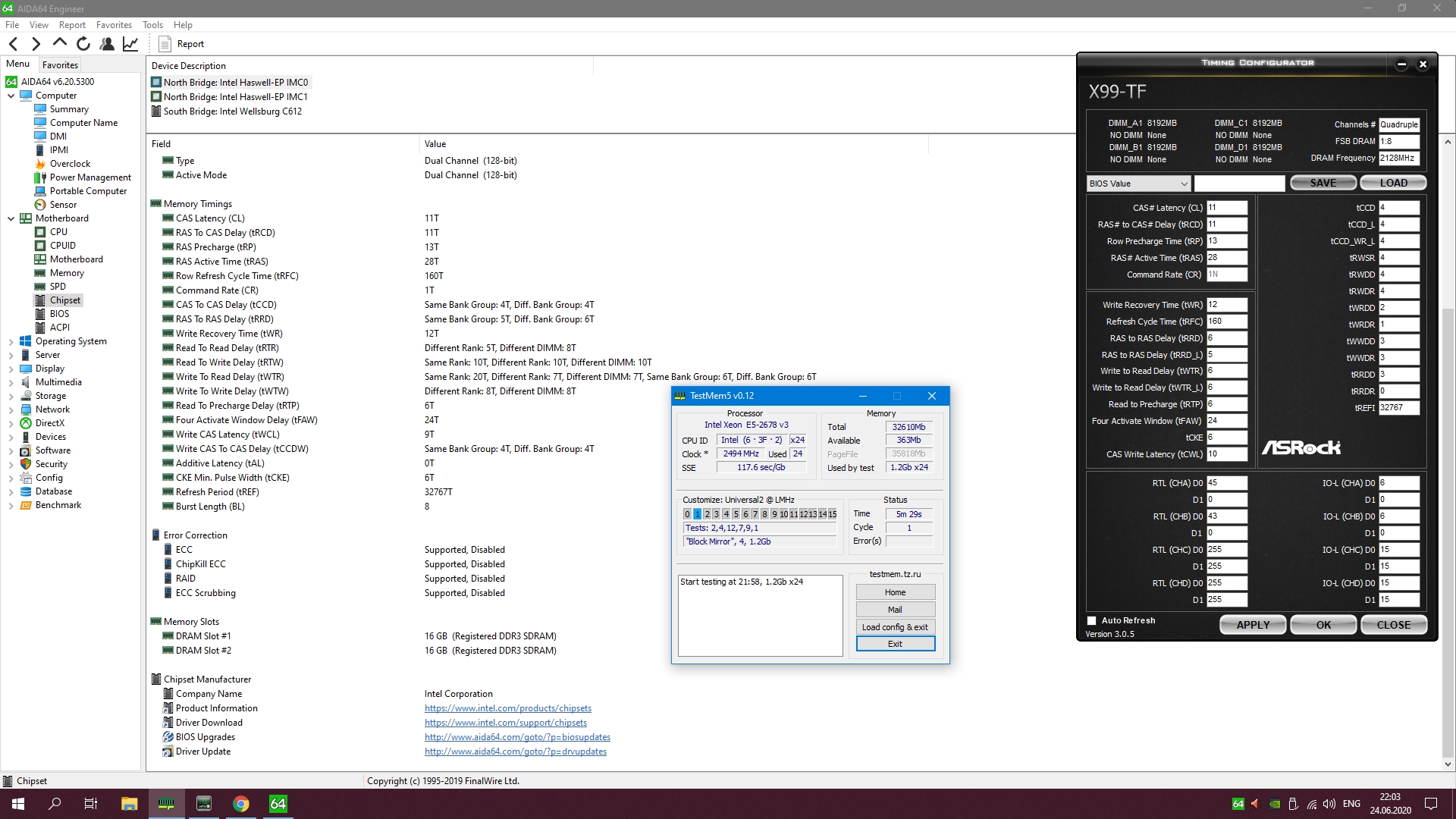
Task: Toggle test number 1 in TestMem5
Action: coord(698,514)
